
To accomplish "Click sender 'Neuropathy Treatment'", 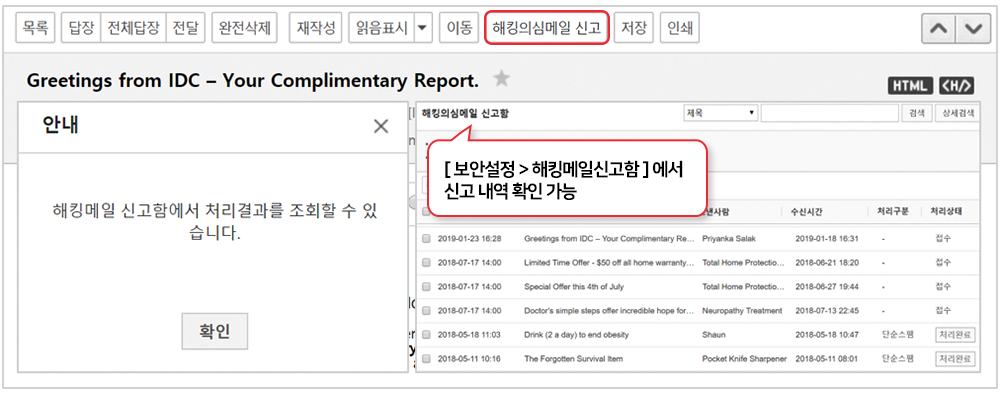I will [742, 311].
